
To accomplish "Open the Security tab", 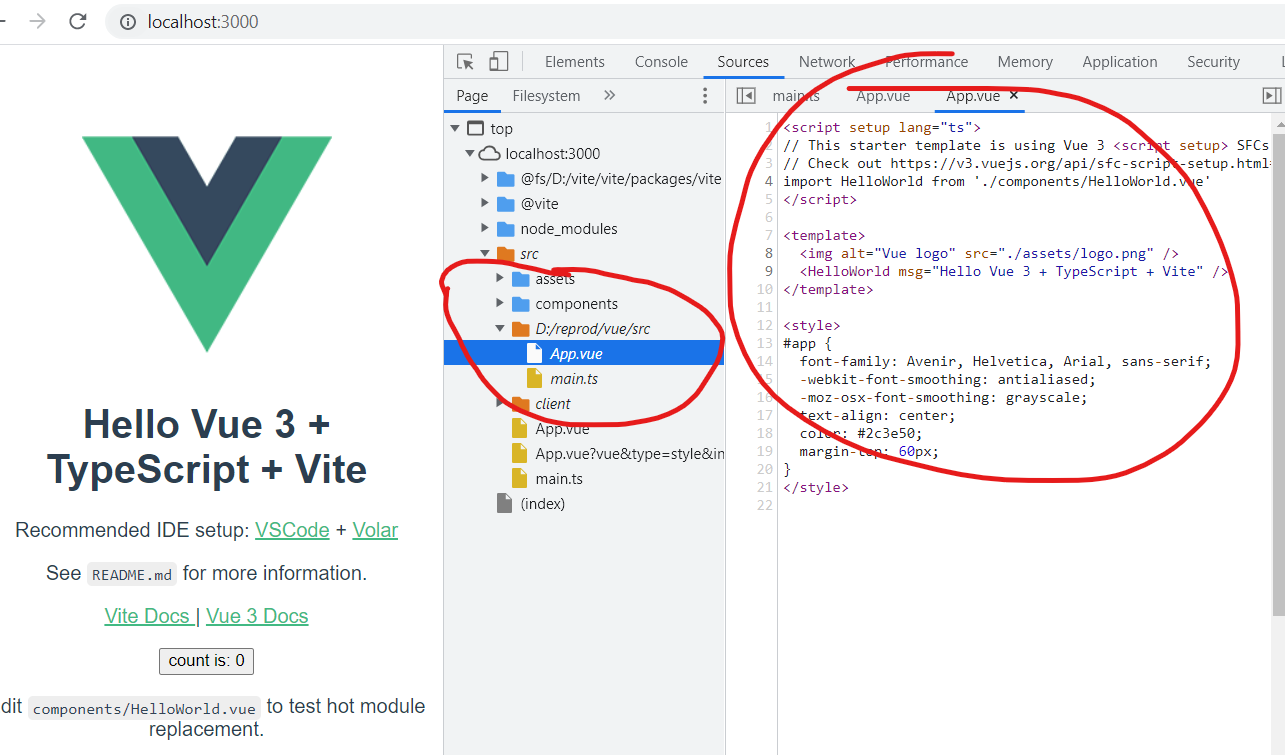I will coord(1213,62).
